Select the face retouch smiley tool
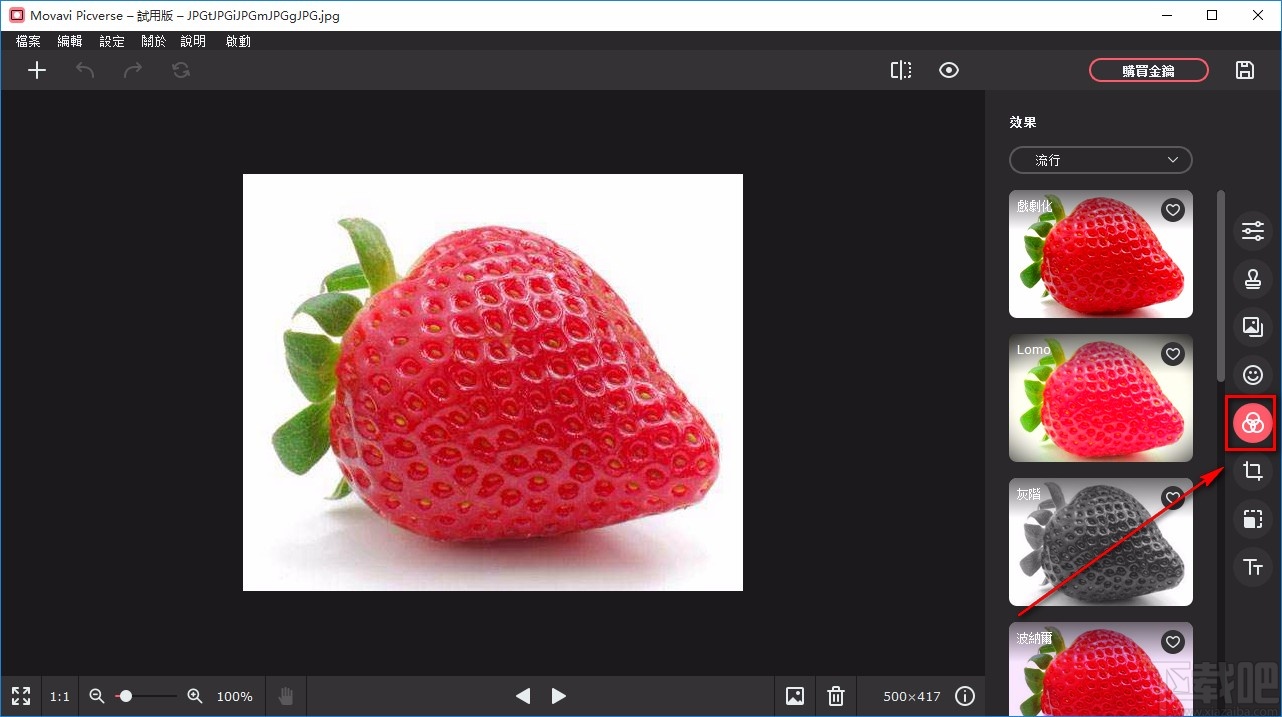 click(1252, 375)
